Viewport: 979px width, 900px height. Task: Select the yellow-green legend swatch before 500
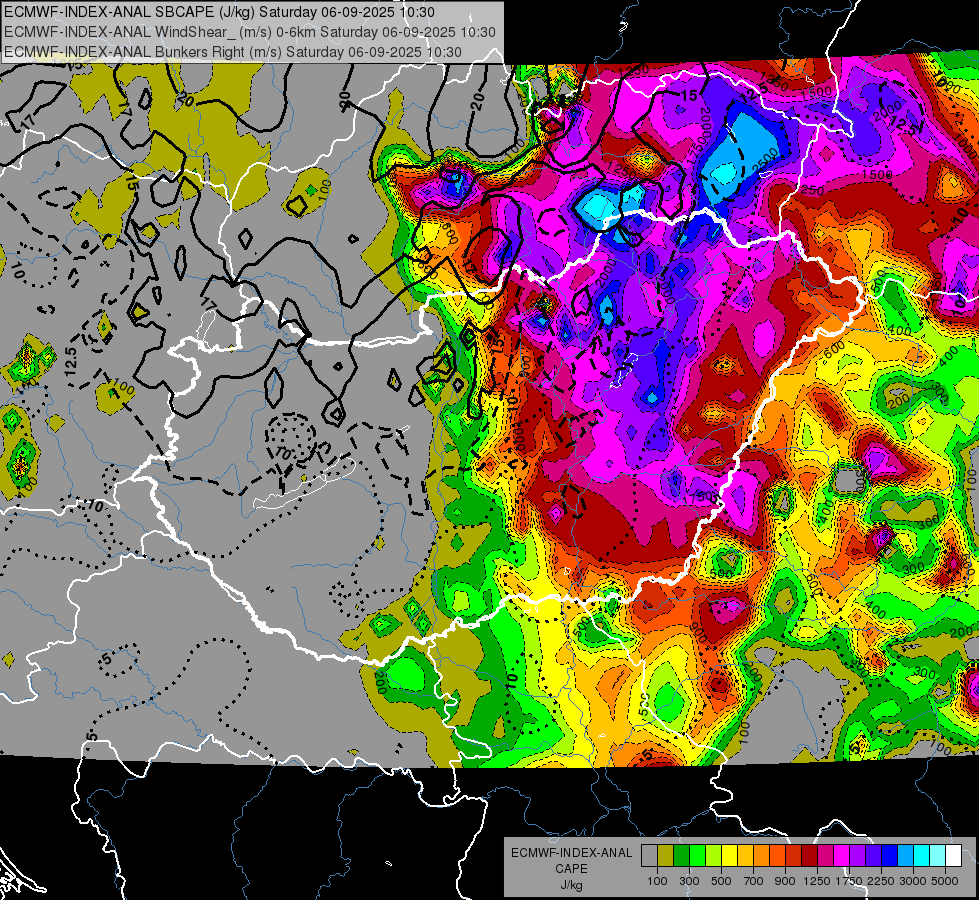[713, 856]
